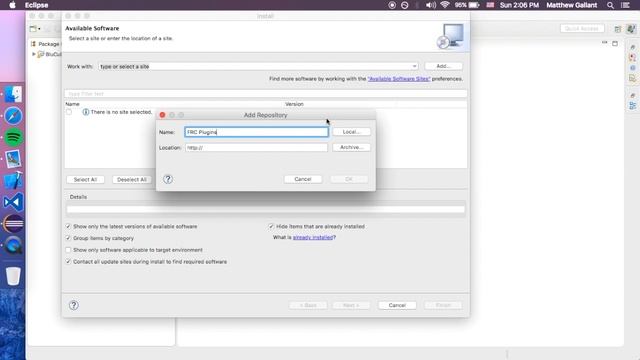The image size is (640, 360).
Task: Open the already installed link
Action: (313, 237)
